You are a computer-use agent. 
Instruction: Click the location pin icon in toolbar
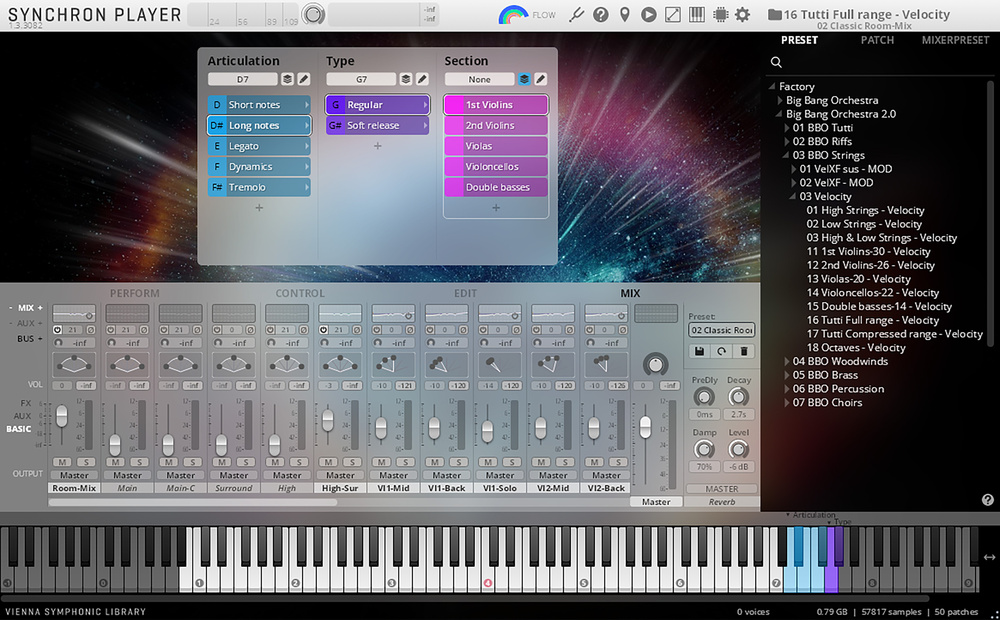tap(624, 14)
